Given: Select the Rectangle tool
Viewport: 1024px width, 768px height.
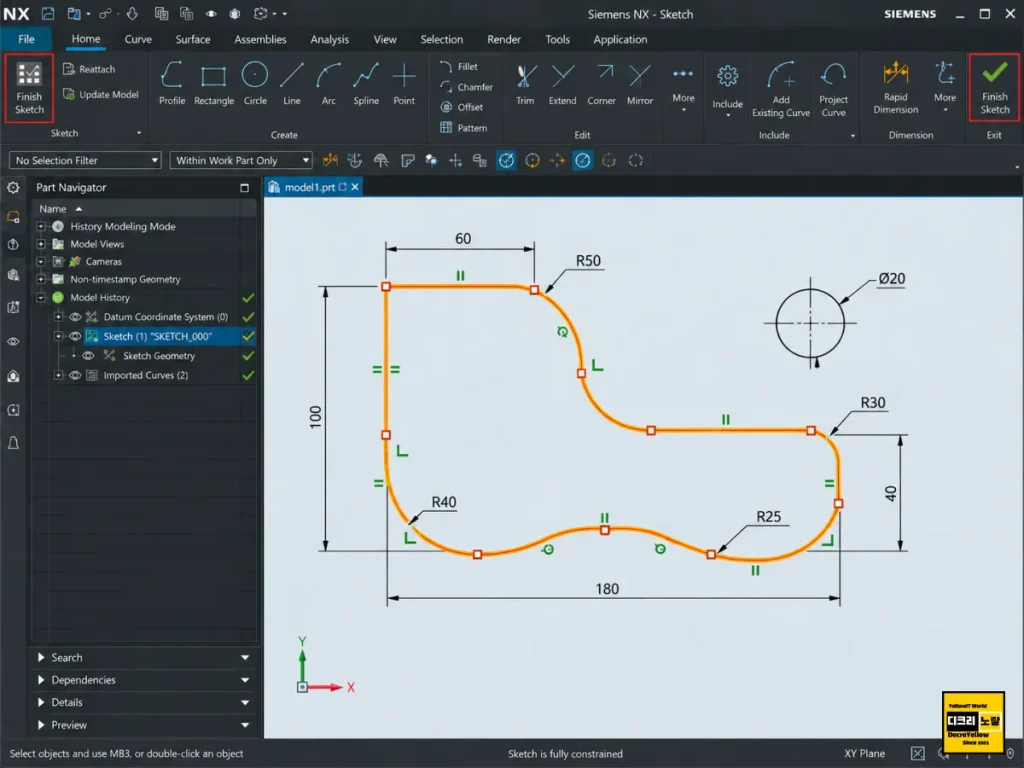Looking at the screenshot, I should coord(214,83).
